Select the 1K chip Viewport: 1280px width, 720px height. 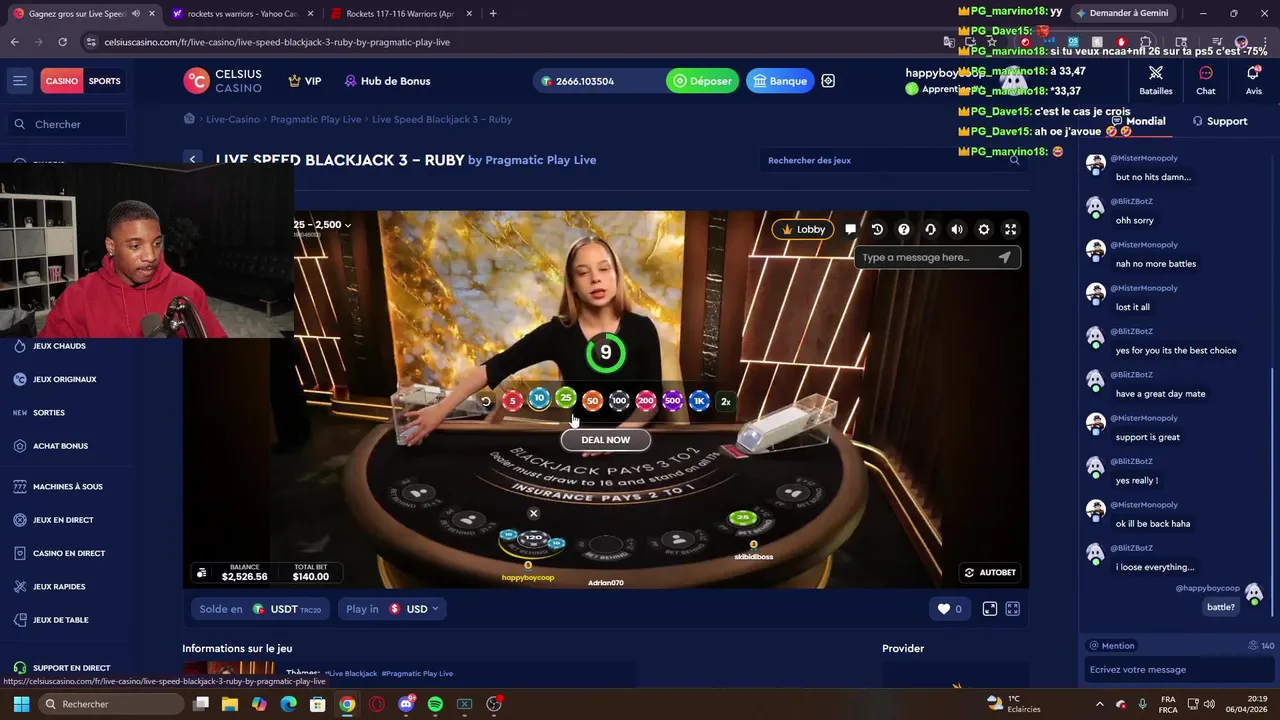[x=699, y=401]
